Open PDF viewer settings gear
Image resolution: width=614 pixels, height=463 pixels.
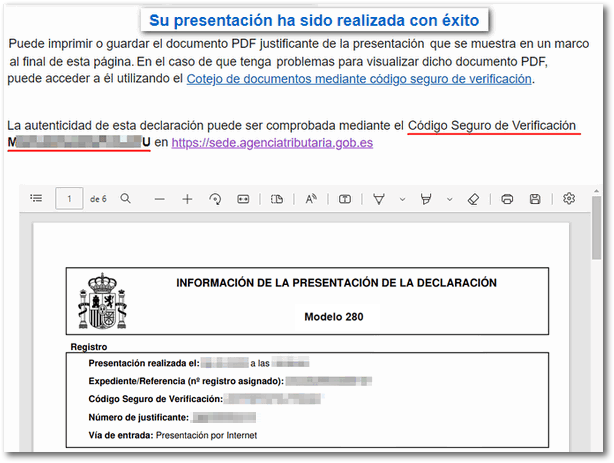tap(569, 199)
